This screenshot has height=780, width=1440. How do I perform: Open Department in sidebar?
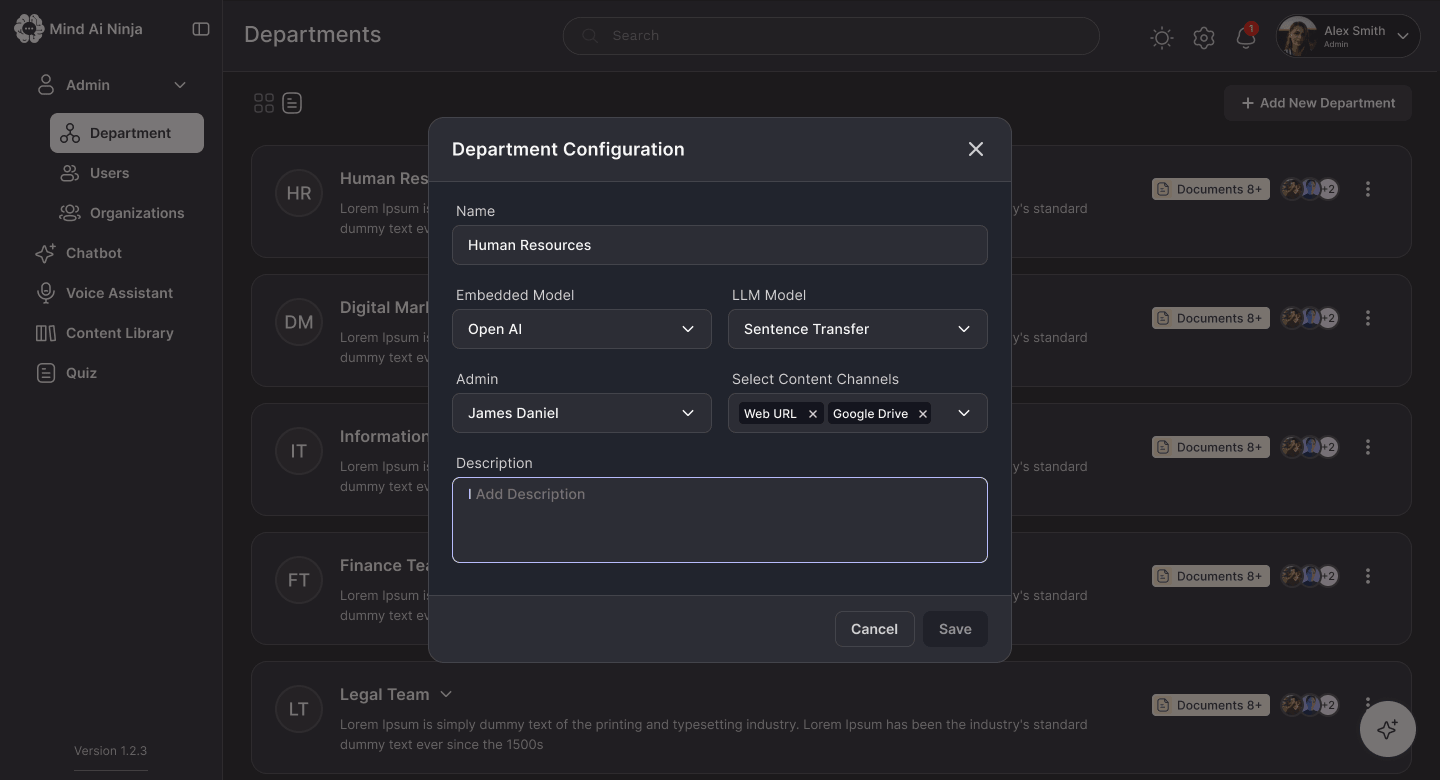coord(127,133)
